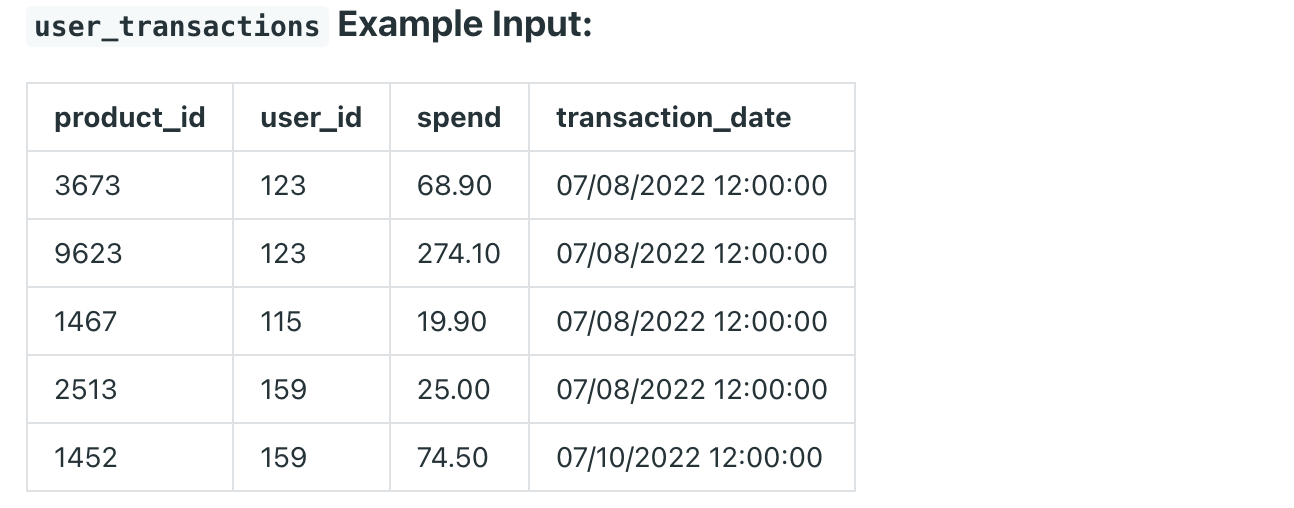Screen dimensions: 1294x508
Task: Click user ID 159 in product 1452 row
Action: click(x=283, y=458)
